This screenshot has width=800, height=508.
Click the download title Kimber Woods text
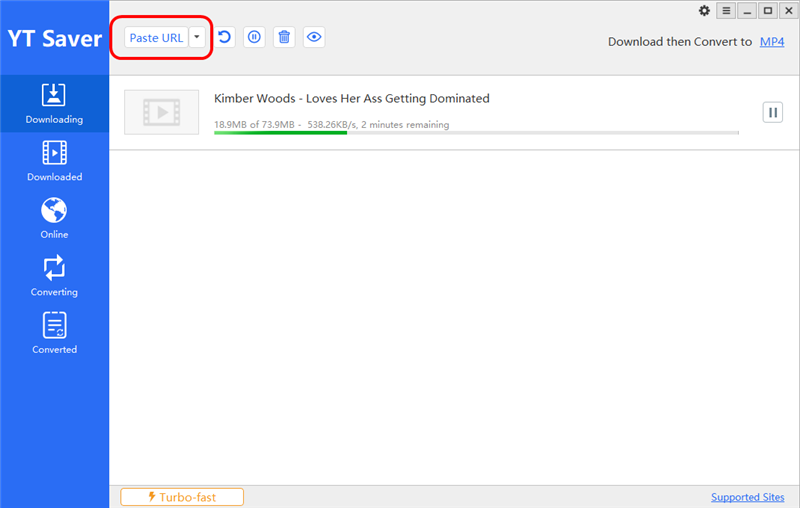[x=352, y=98]
